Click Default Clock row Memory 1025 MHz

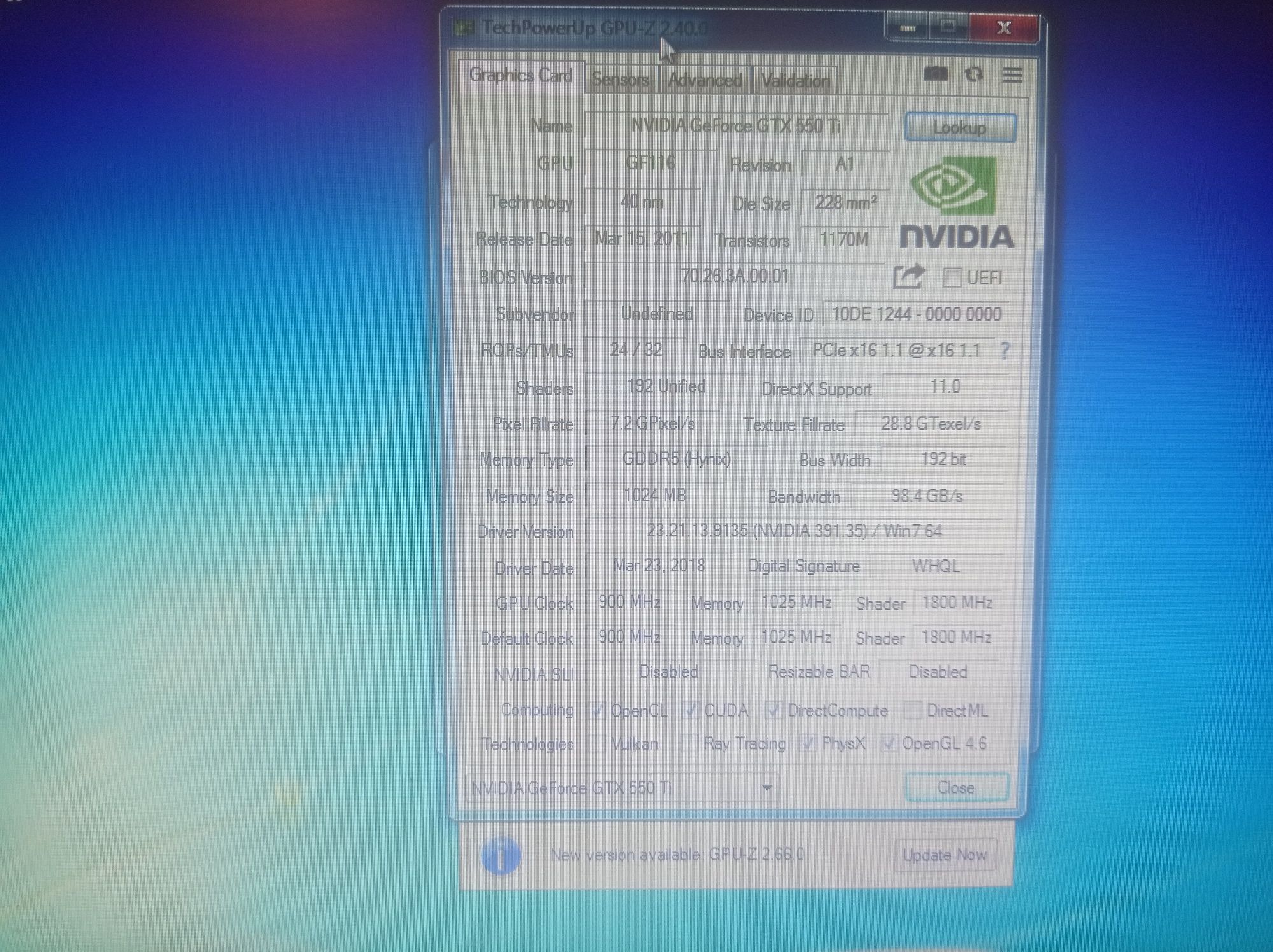(x=796, y=638)
